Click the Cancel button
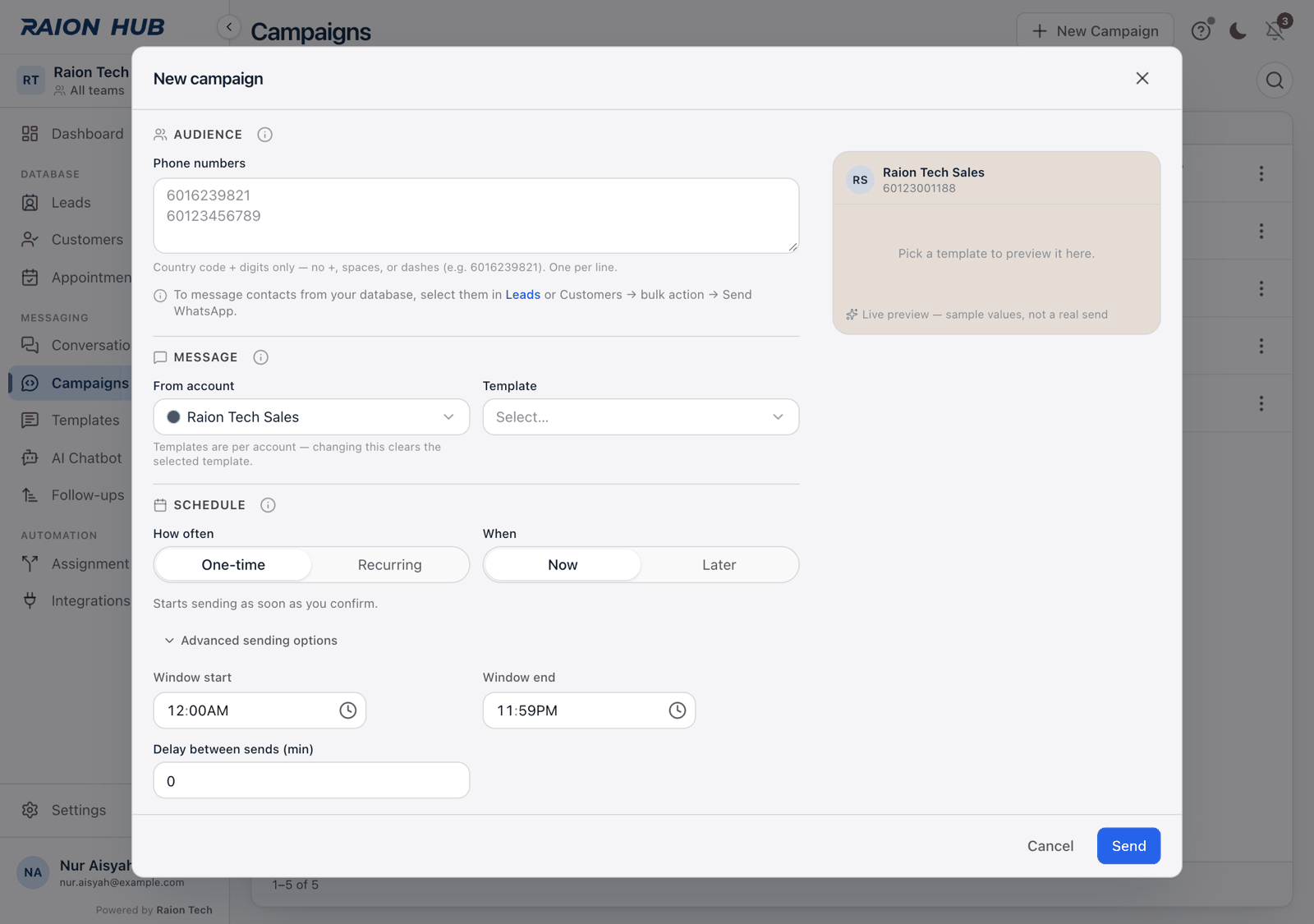1314x924 pixels. click(1050, 846)
